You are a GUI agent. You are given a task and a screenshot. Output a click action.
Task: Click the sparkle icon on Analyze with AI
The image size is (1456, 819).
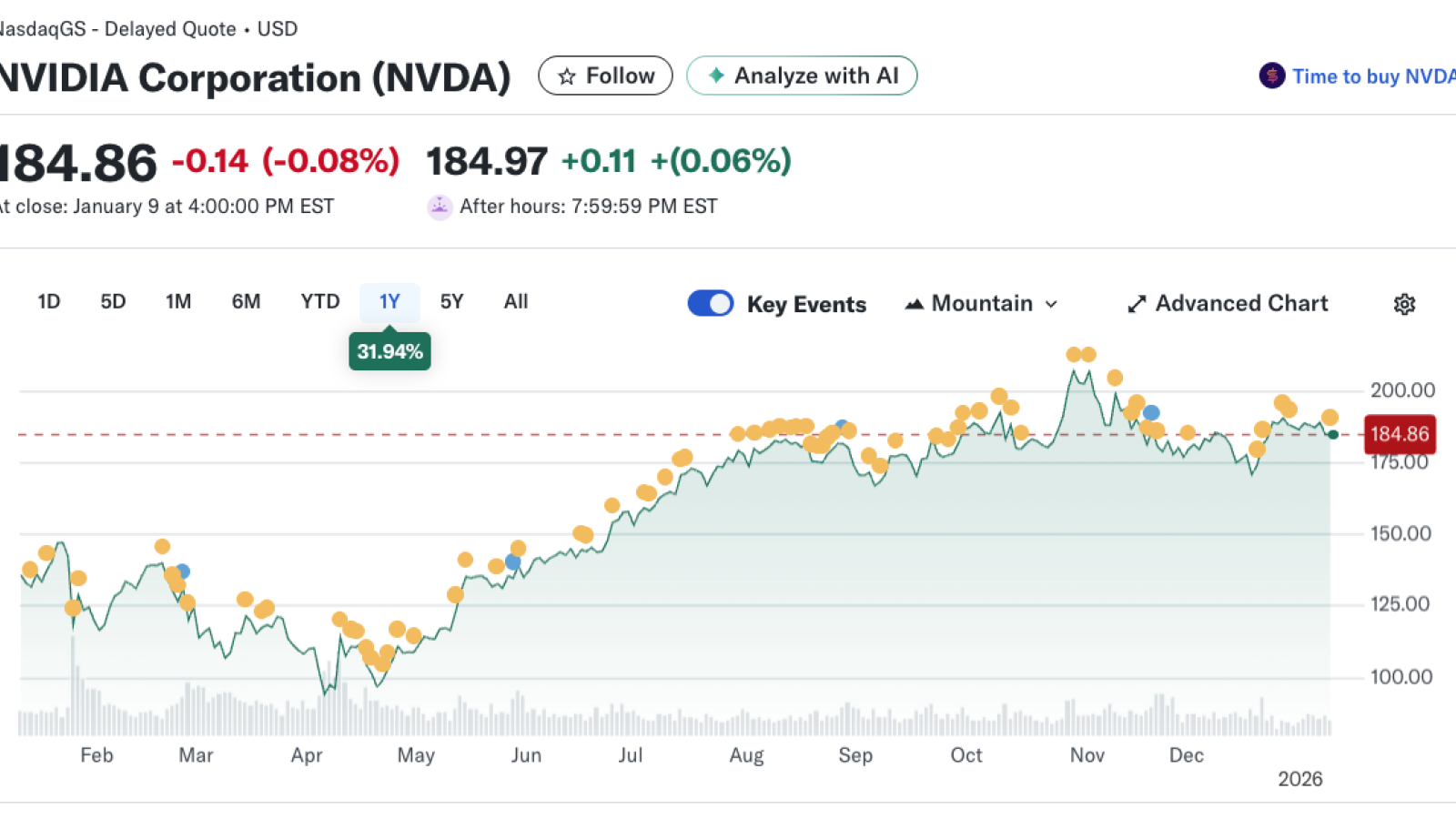[x=716, y=76]
